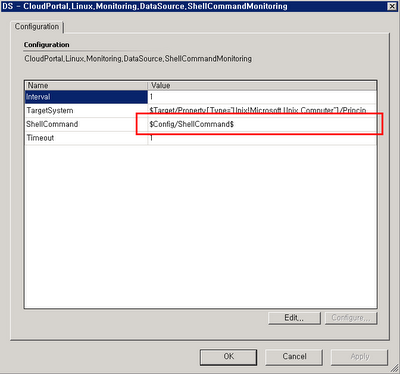The image size is (400, 374).
Task: Select the Configuration tab
Action: click(x=37, y=27)
